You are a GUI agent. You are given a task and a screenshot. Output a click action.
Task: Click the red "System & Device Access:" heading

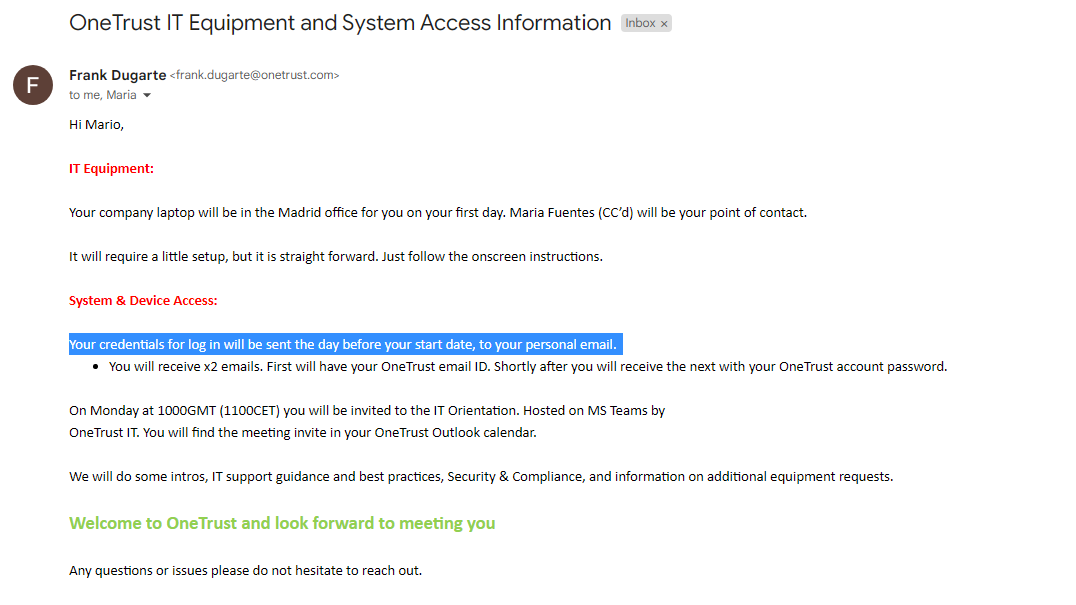[143, 301]
